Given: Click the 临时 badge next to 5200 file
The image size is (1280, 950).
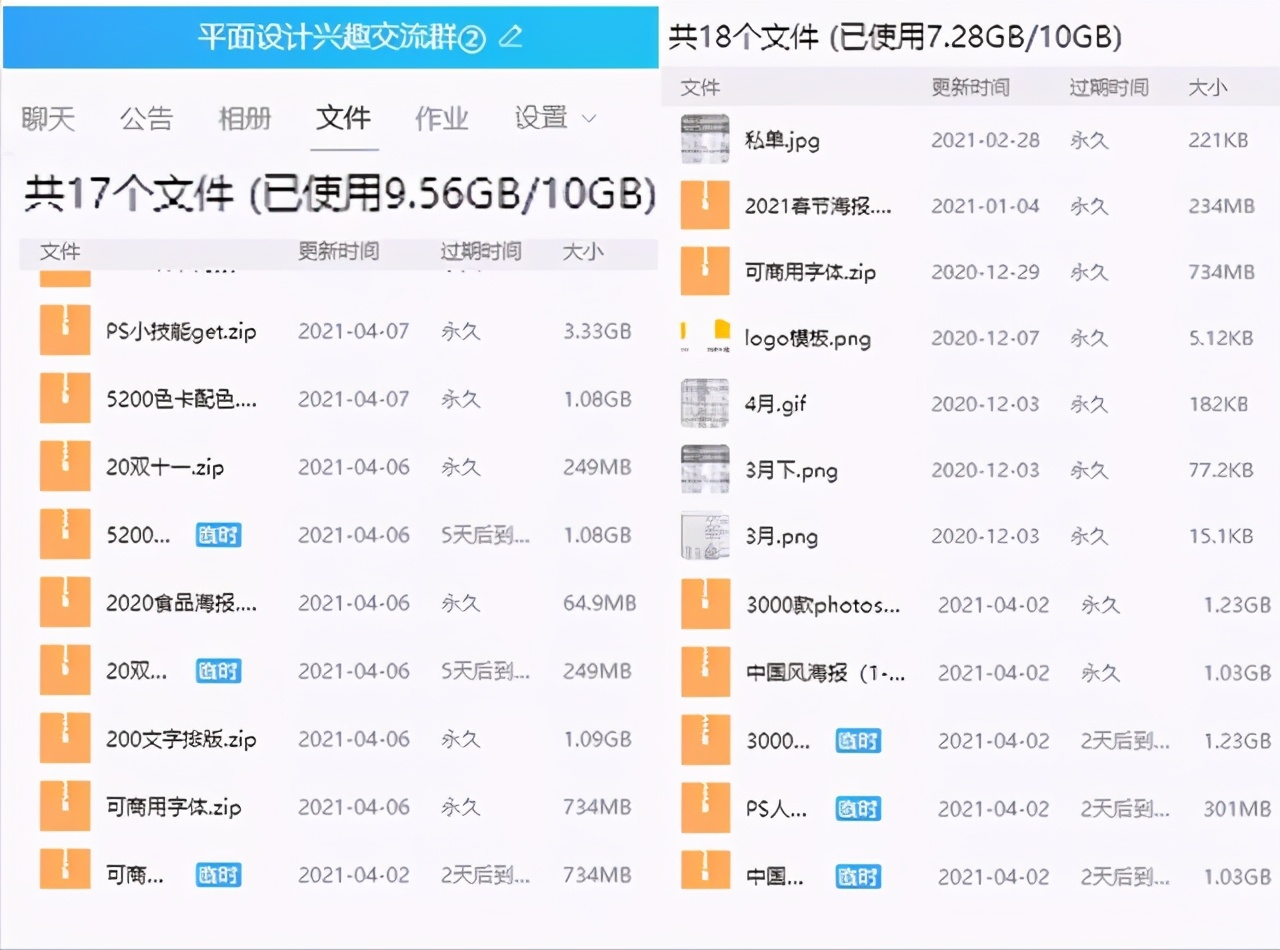Looking at the screenshot, I should tap(218, 535).
